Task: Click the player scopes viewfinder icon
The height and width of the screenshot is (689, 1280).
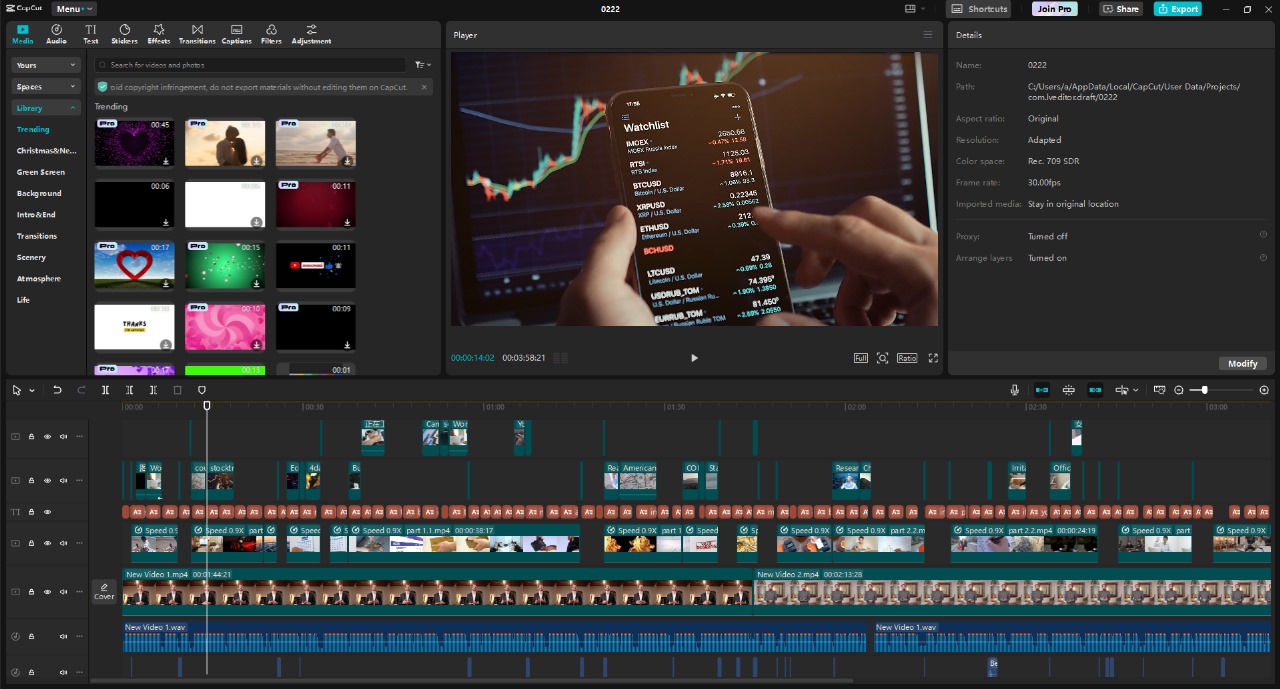Action: 882,358
